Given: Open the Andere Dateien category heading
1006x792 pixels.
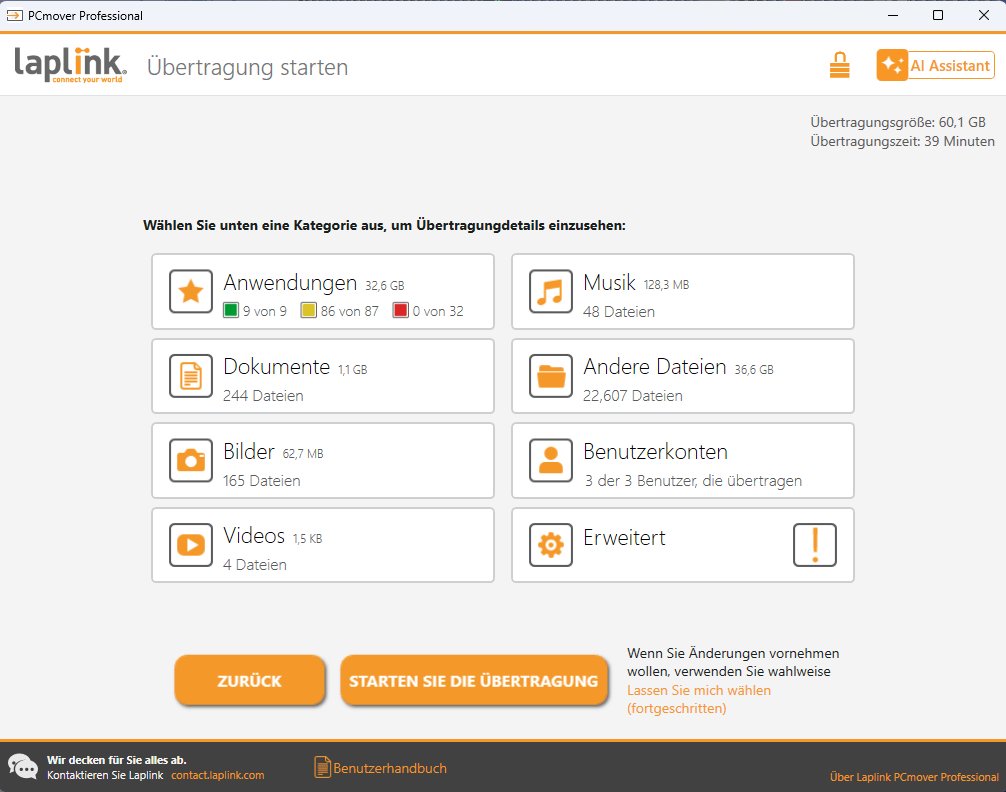Looking at the screenshot, I should tap(654, 366).
